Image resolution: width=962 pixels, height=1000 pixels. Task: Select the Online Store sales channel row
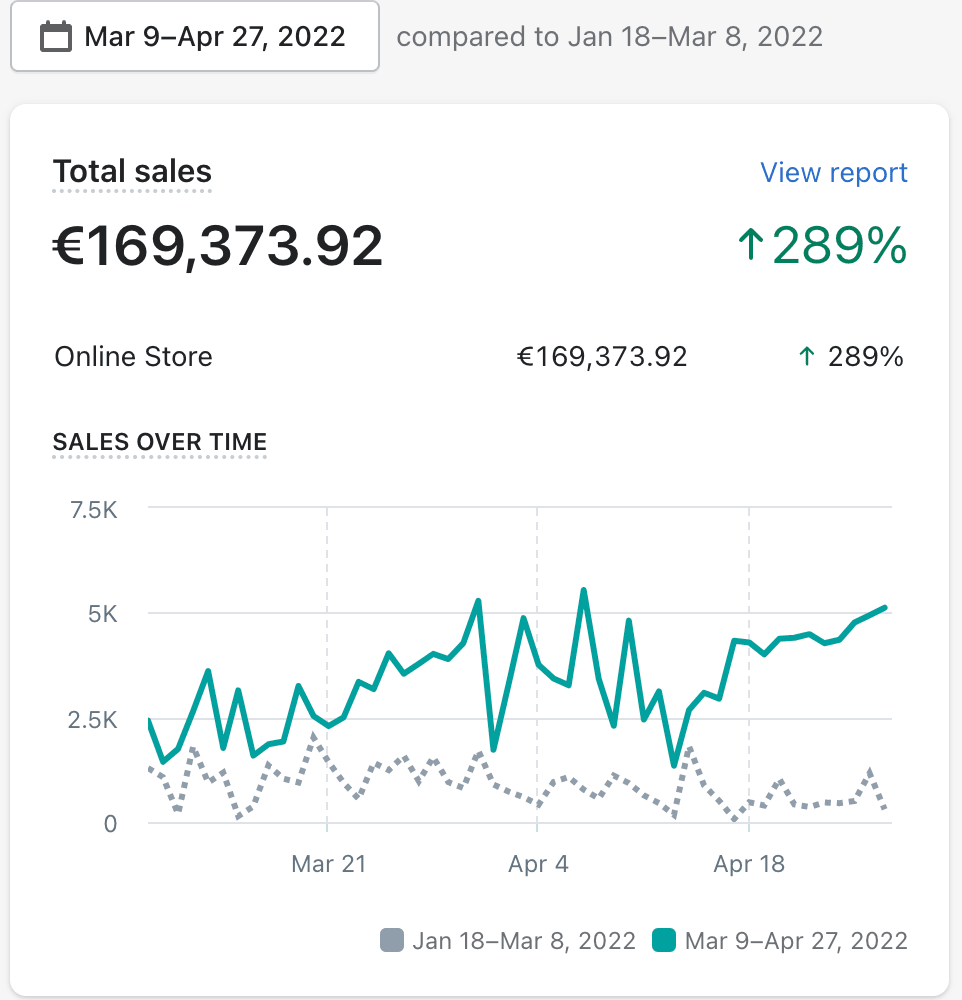(133, 357)
